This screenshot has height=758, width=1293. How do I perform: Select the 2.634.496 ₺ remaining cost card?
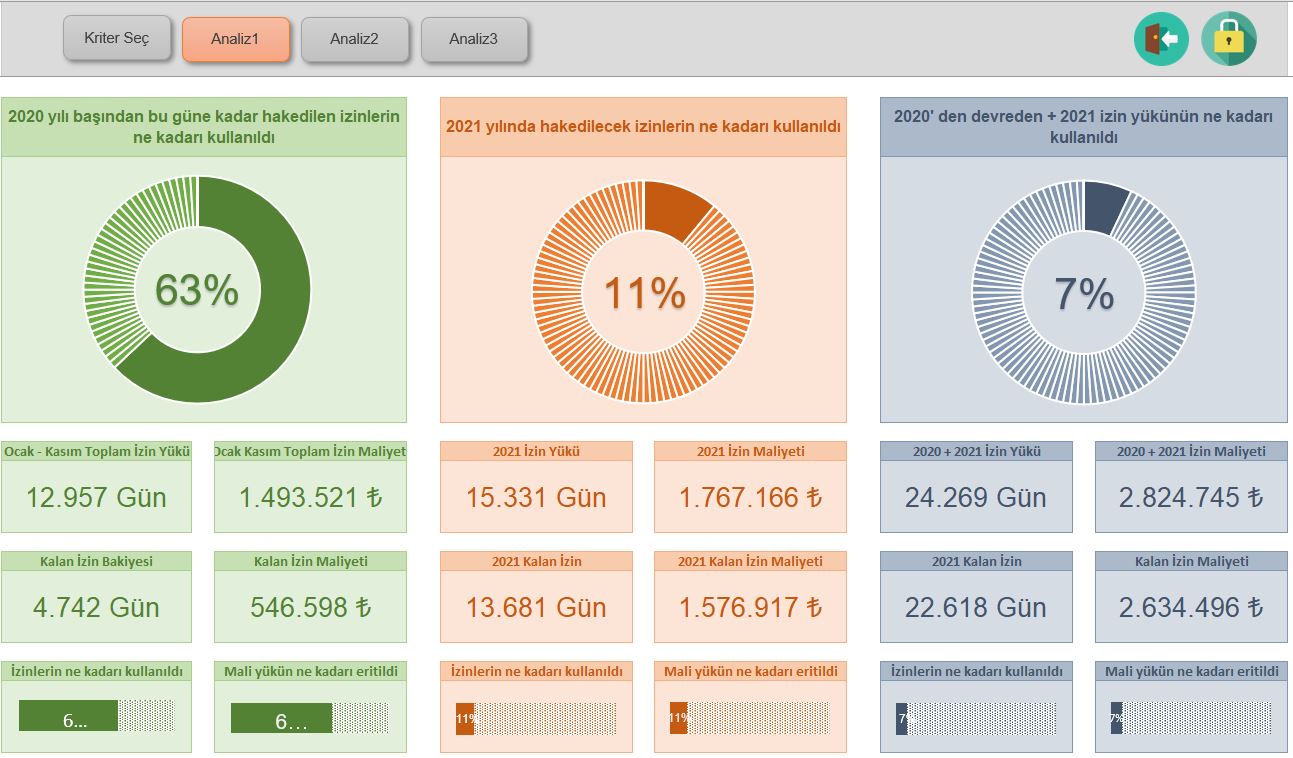pyautogui.click(x=1191, y=607)
